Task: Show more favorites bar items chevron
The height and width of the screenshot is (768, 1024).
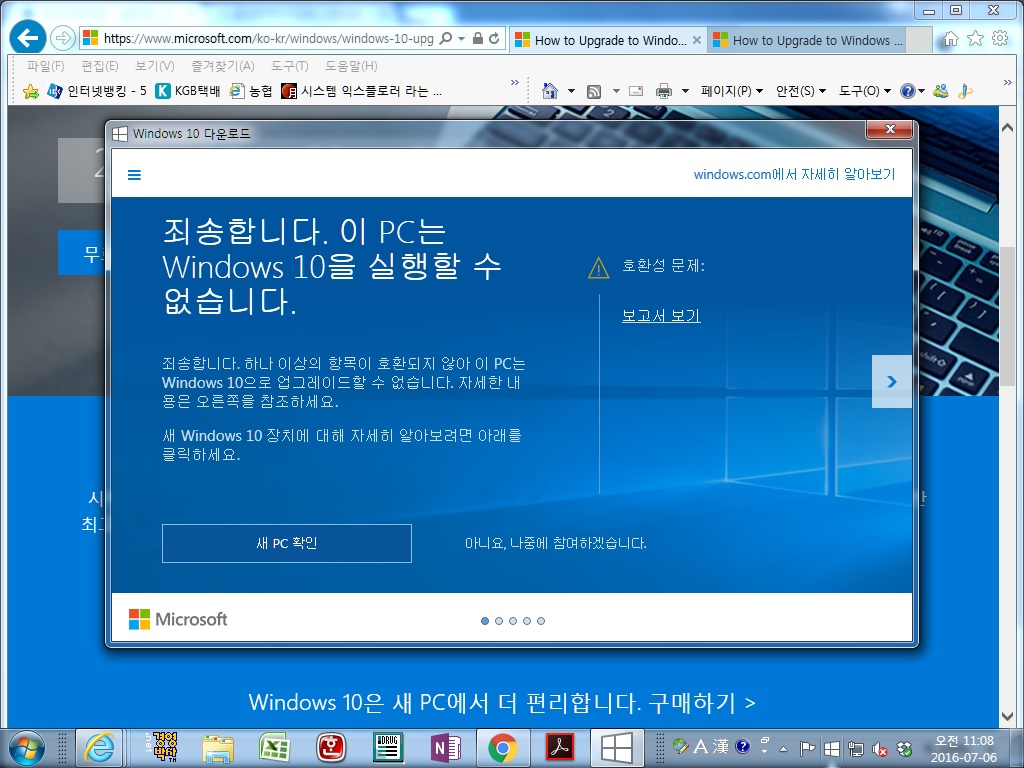Action: (x=515, y=83)
